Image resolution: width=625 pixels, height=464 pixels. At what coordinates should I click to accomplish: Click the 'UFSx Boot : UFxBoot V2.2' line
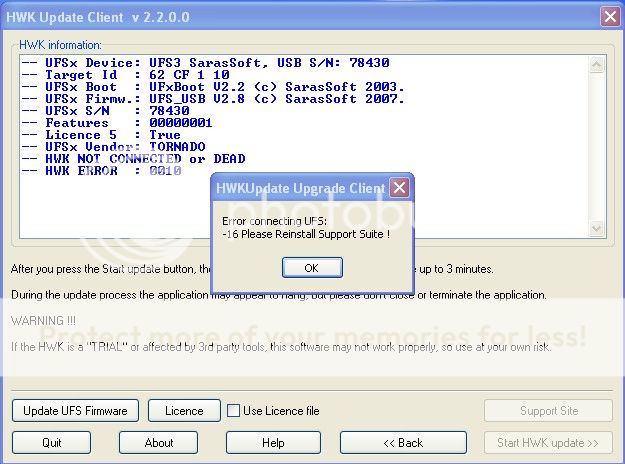pyautogui.click(x=213, y=87)
